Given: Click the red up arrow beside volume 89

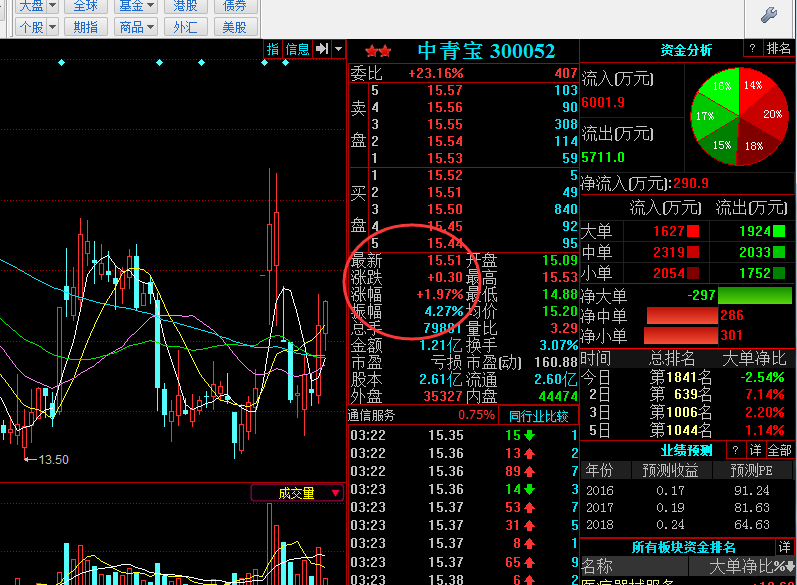Looking at the screenshot, I should (530, 472).
